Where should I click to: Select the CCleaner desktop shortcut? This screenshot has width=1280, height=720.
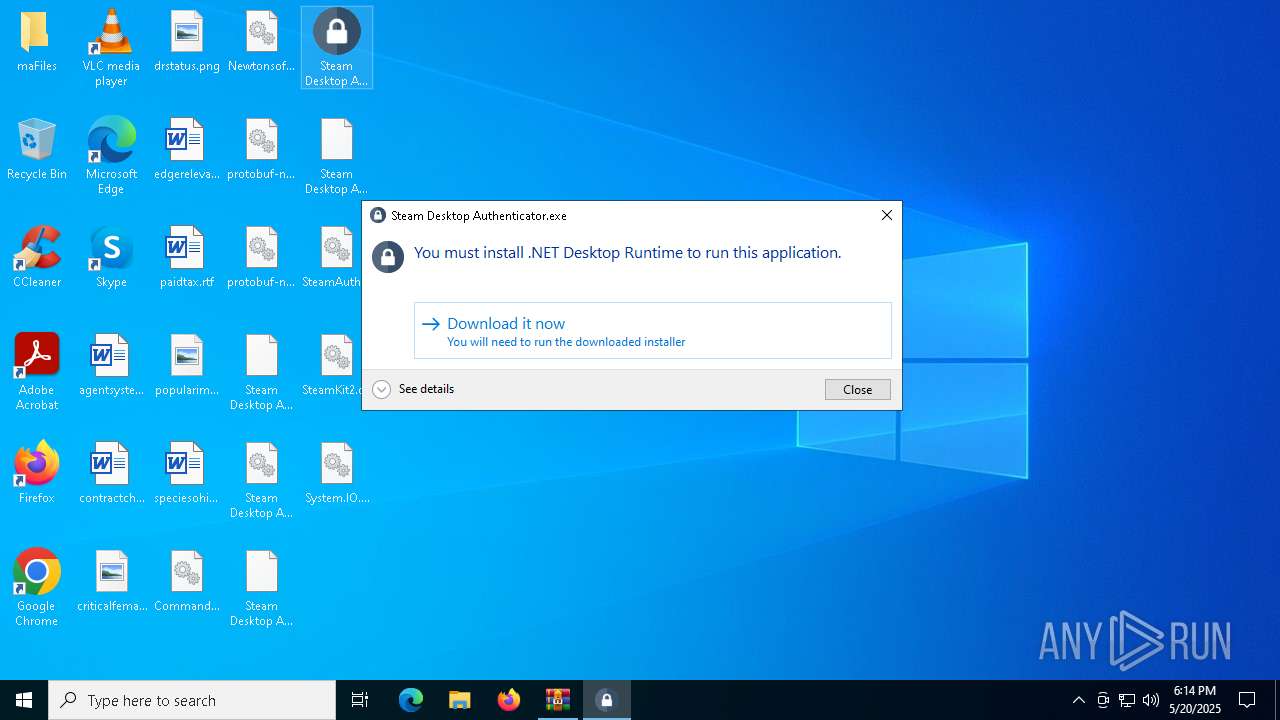(37, 259)
